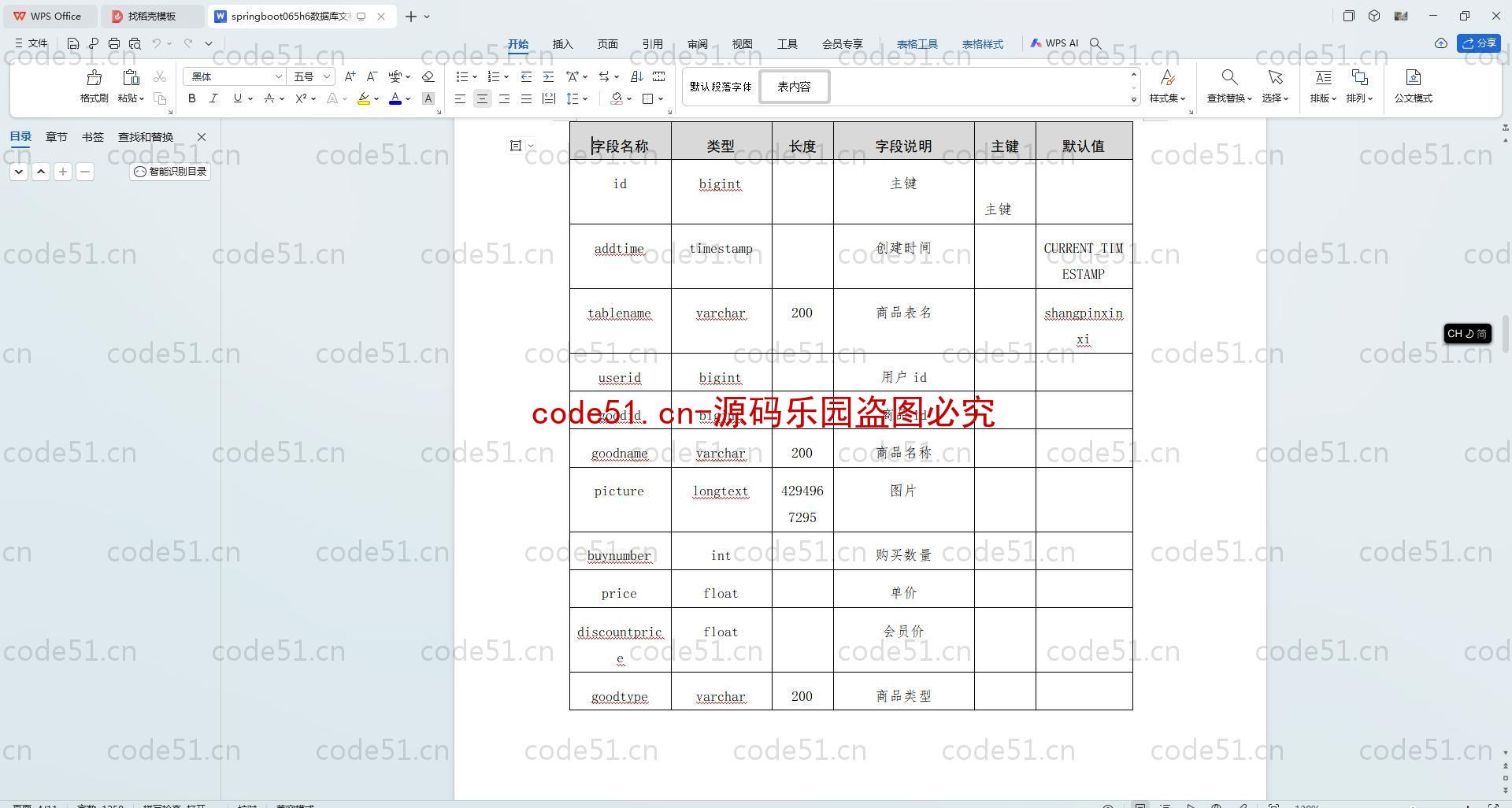Open the 审阅 (Review) ribbon tab

pos(697,44)
